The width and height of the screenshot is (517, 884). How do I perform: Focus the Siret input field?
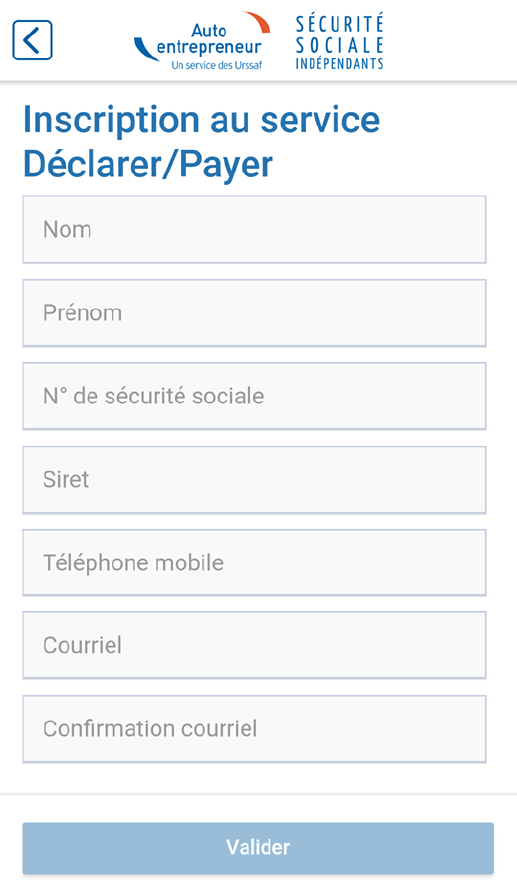pyautogui.click(x=254, y=479)
